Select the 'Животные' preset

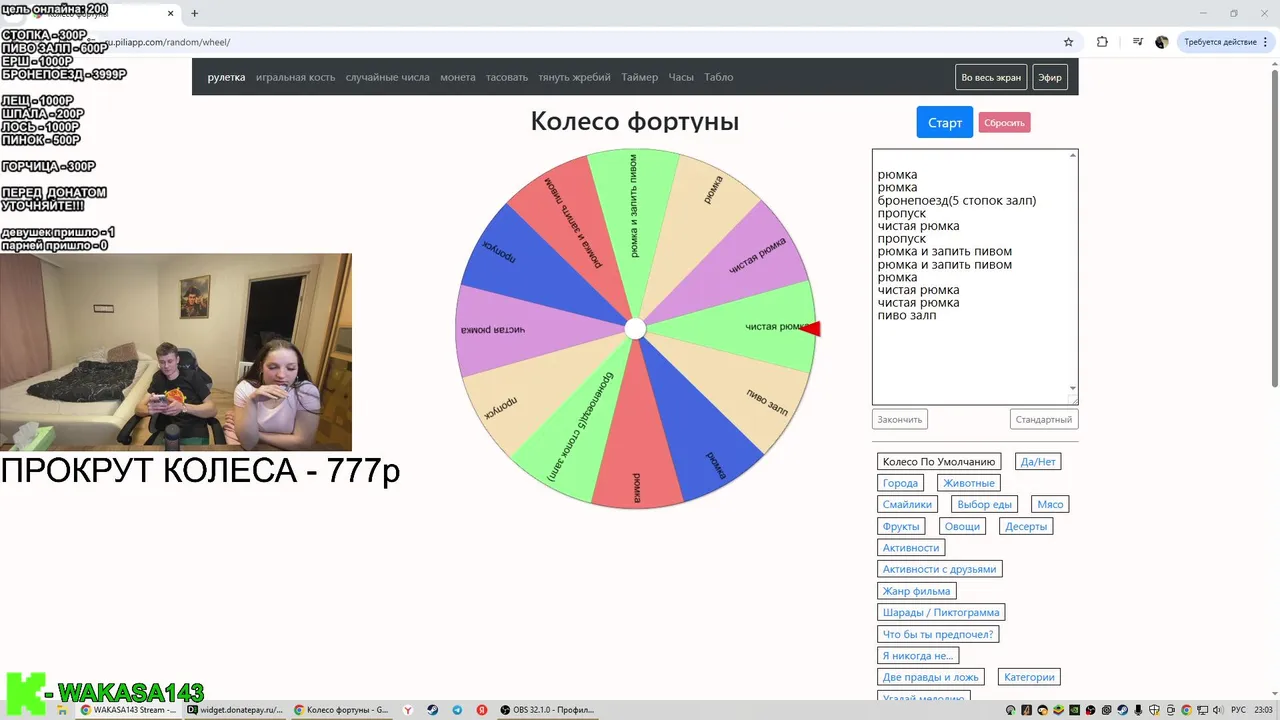(968, 483)
